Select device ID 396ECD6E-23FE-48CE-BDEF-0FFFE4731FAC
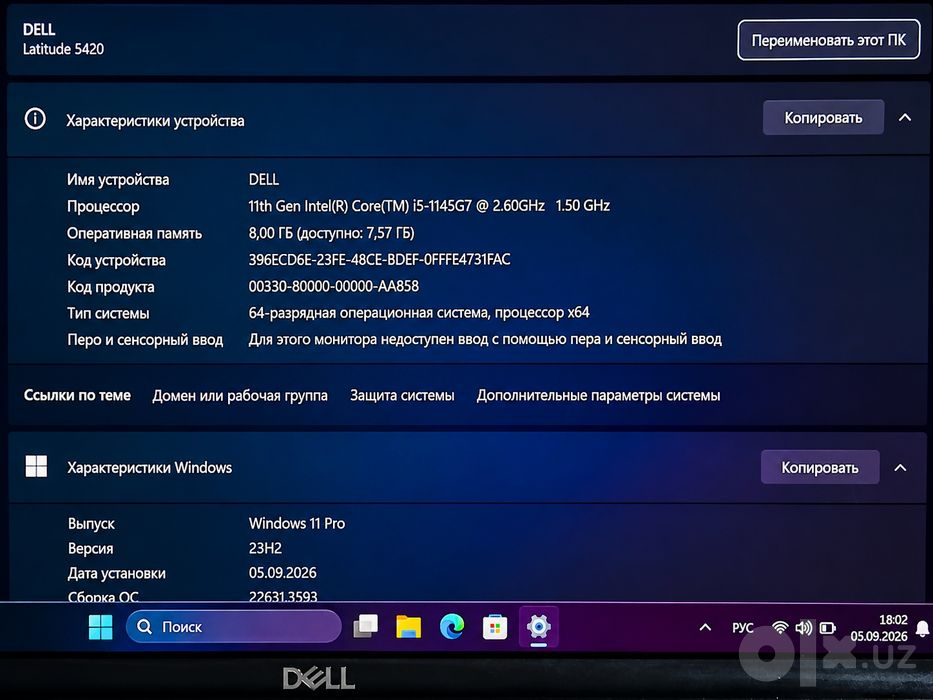933x700 pixels. point(380,260)
